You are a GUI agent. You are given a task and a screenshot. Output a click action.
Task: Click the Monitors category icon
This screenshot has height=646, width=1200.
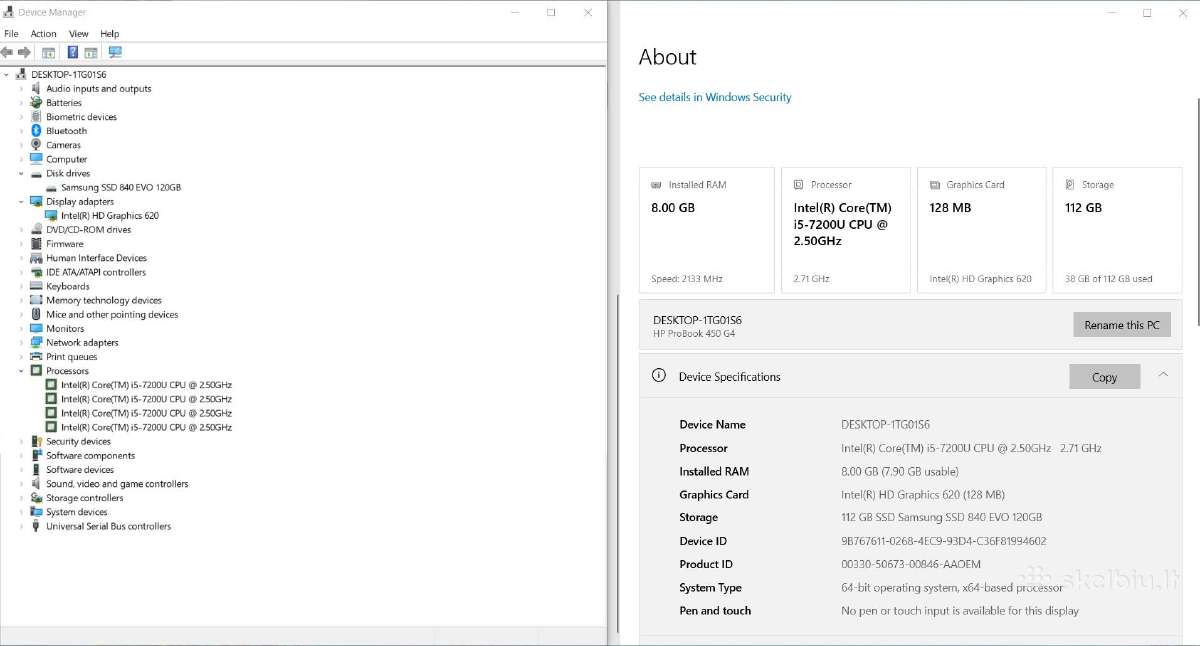(x=37, y=328)
